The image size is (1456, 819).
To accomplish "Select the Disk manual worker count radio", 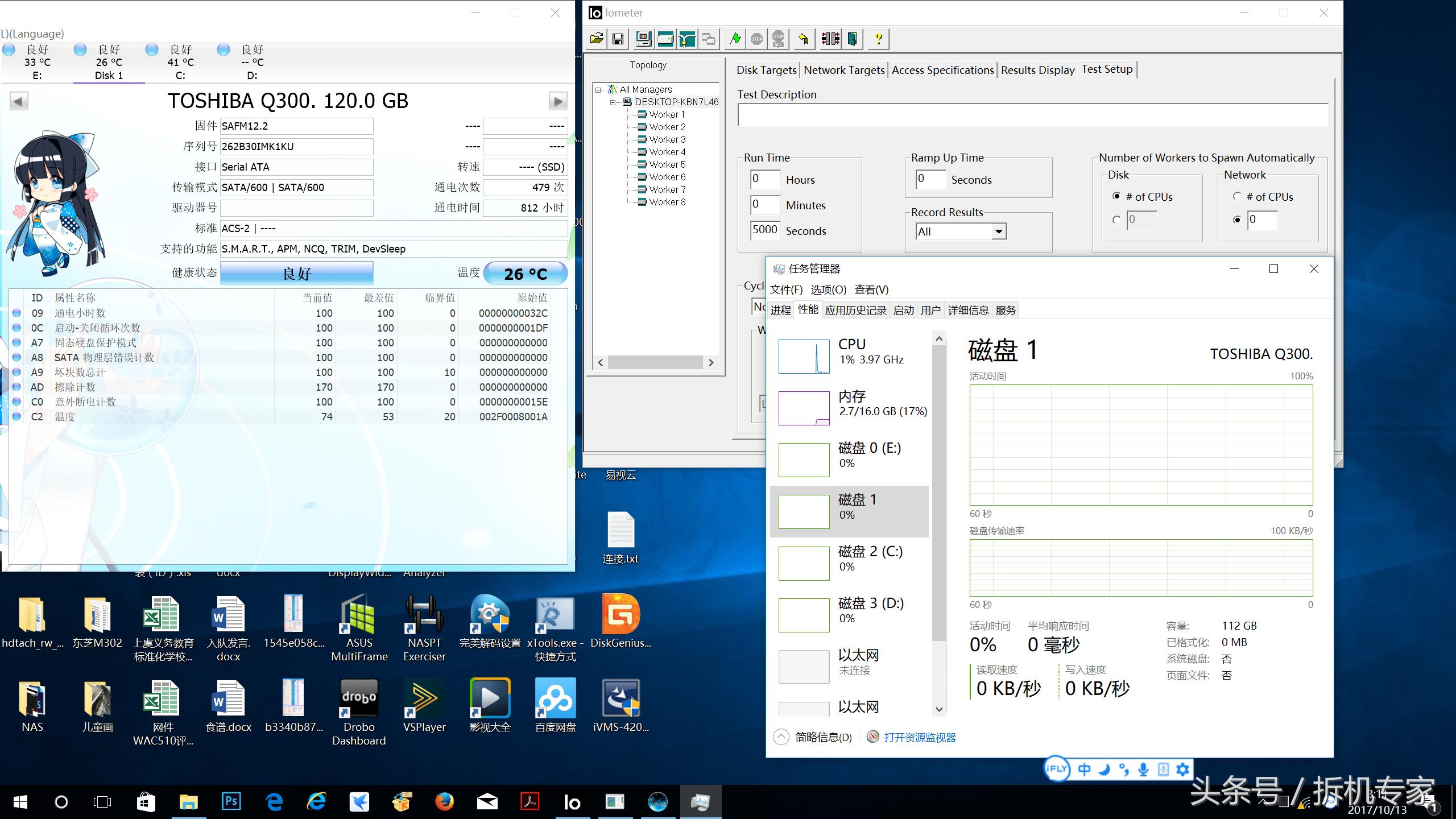I will 1116,220.
